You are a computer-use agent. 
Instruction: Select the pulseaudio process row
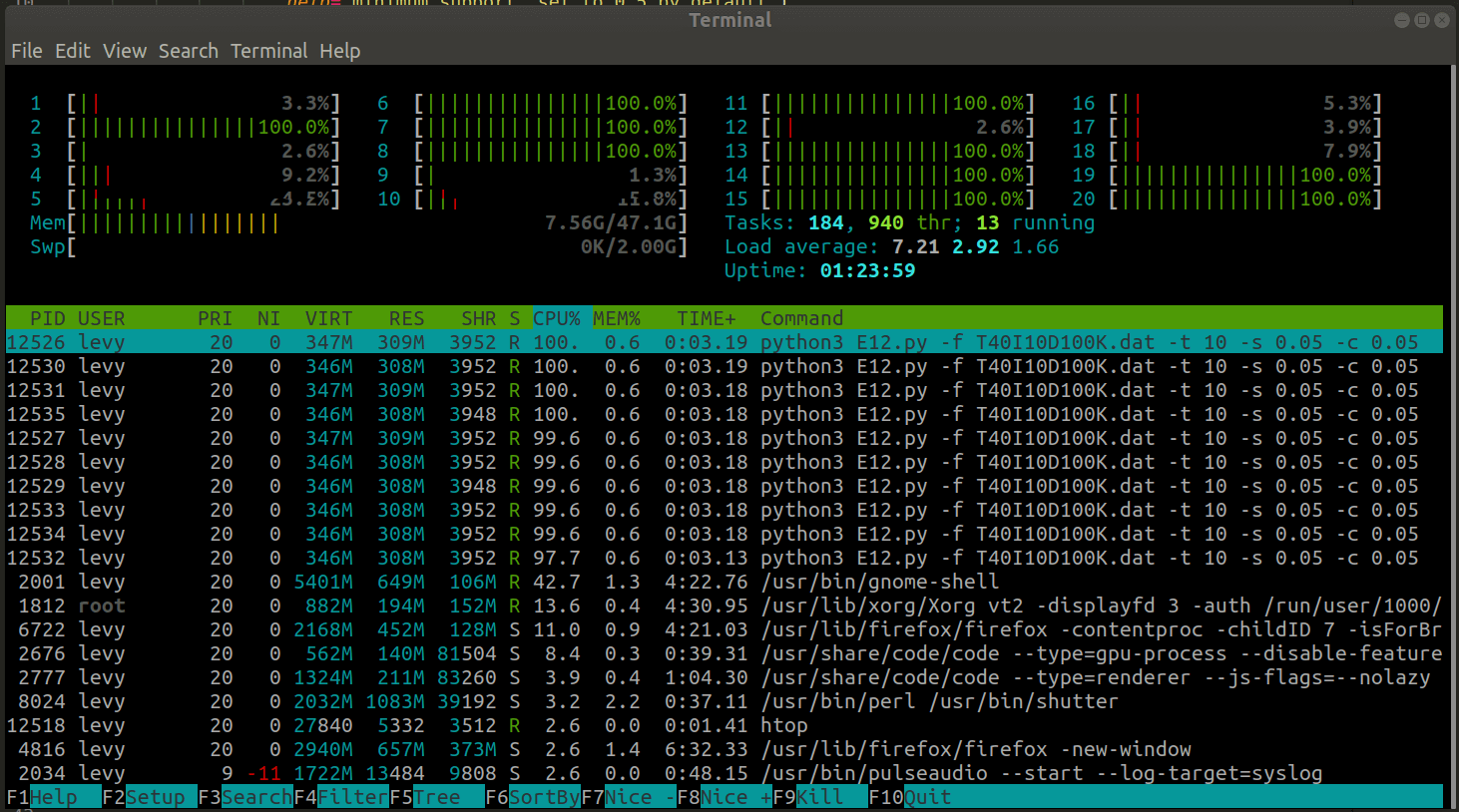click(725, 773)
